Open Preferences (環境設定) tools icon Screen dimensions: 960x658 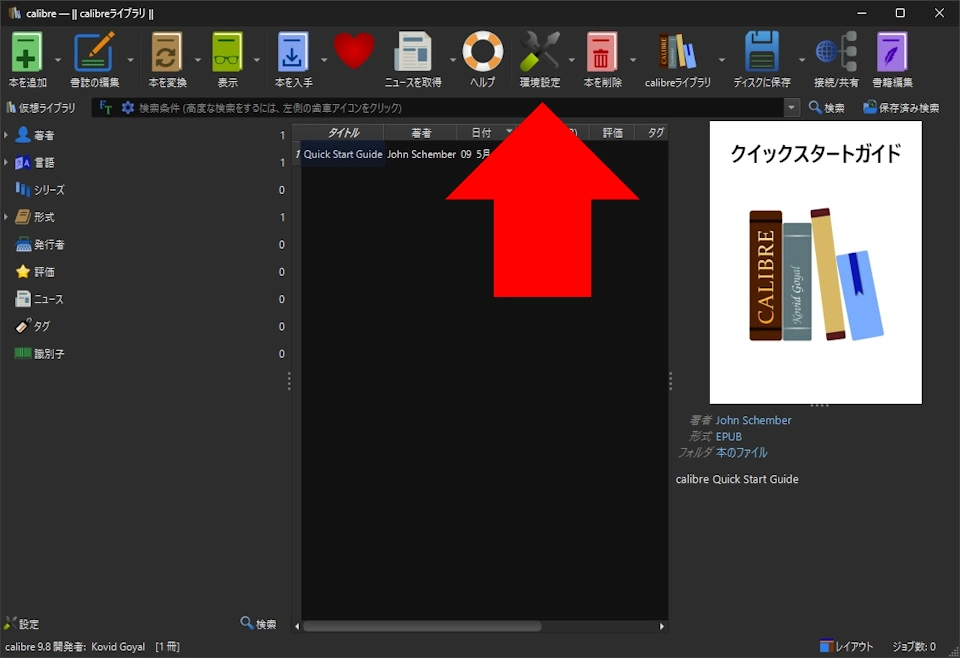[539, 51]
